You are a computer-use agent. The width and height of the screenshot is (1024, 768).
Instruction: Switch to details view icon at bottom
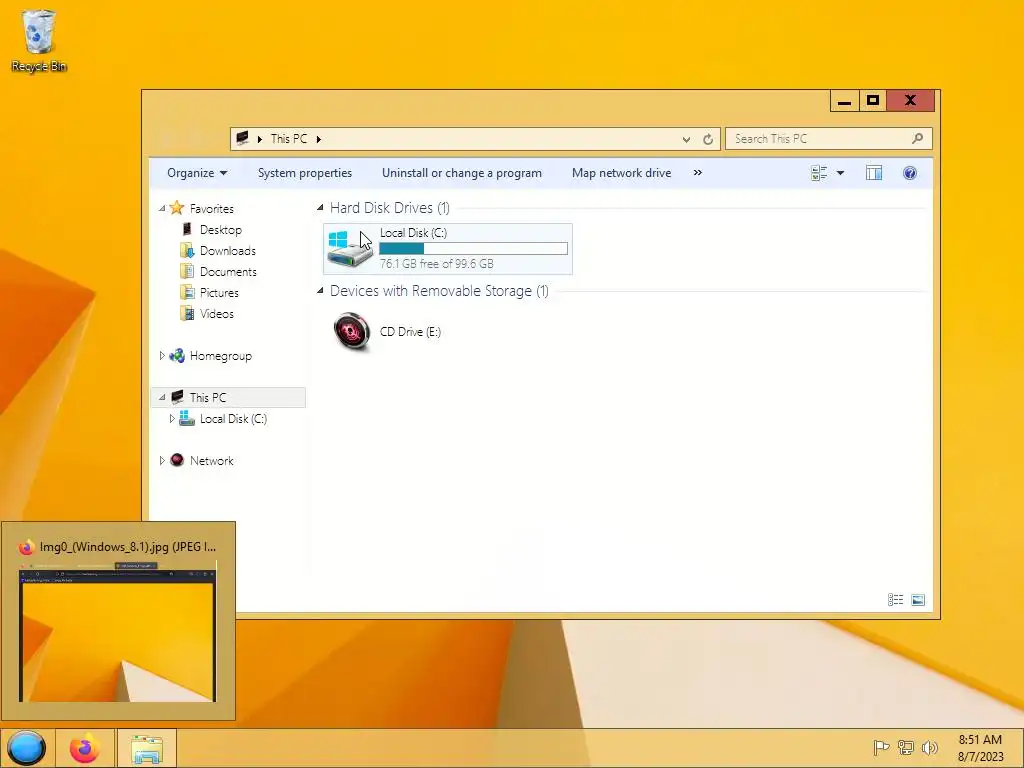click(x=895, y=600)
